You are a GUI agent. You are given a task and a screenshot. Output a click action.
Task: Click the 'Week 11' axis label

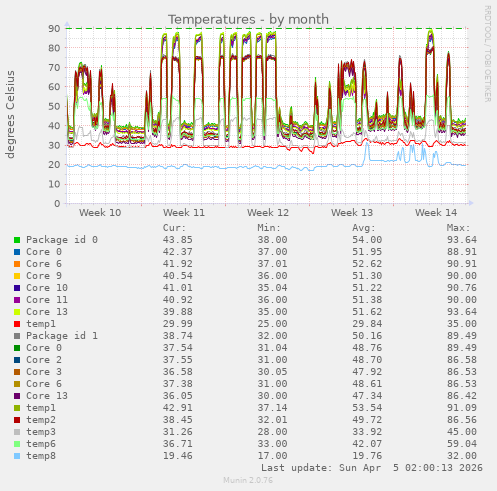(x=184, y=213)
